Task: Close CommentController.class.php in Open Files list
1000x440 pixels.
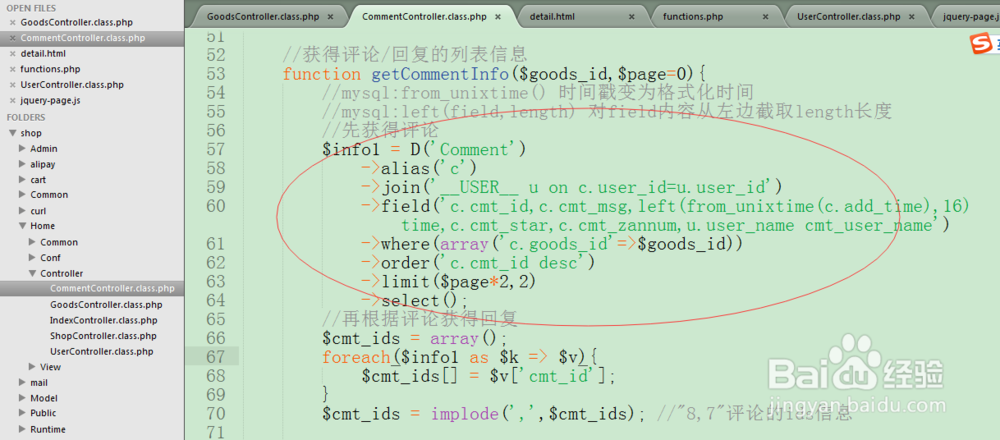Action: (x=12, y=38)
